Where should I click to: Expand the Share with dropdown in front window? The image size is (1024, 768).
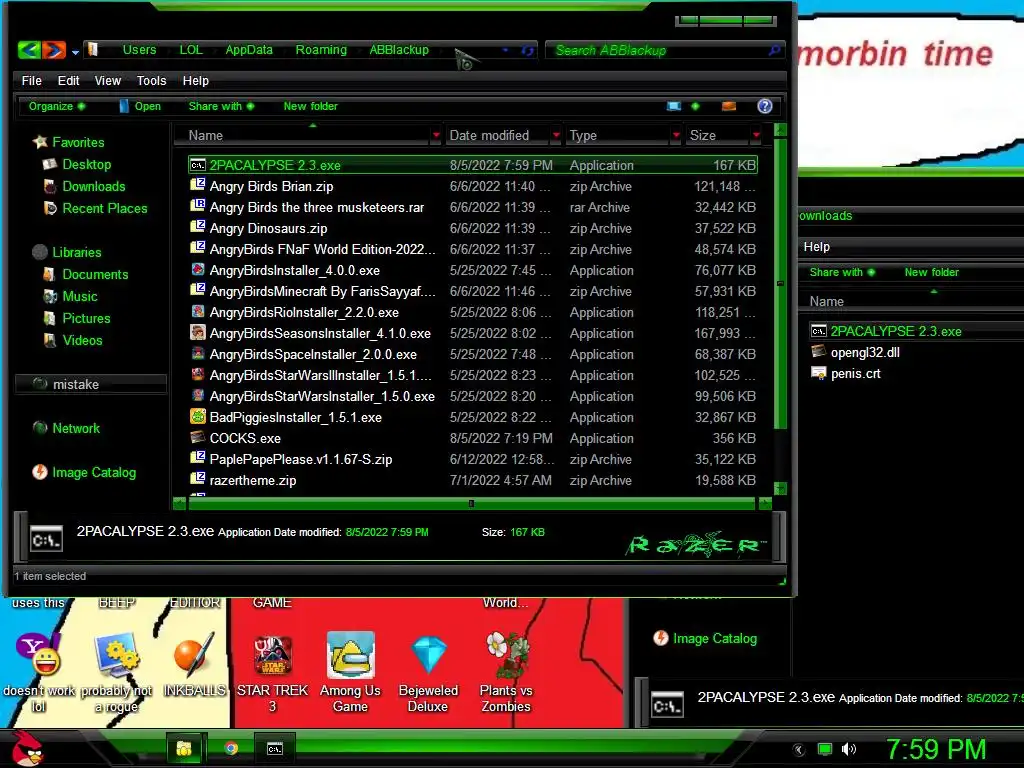tap(221, 106)
